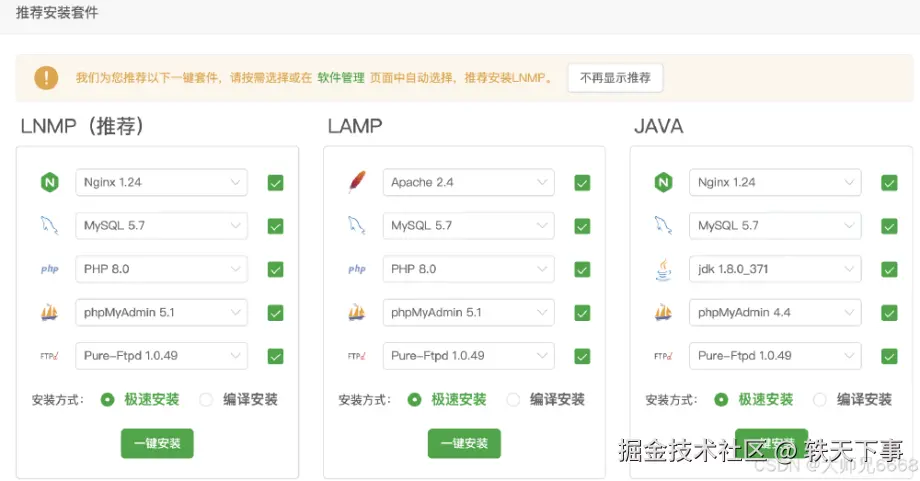Uncheck MySQL 5.7 in the JAVA panel
The height and width of the screenshot is (481, 920).
(x=889, y=226)
